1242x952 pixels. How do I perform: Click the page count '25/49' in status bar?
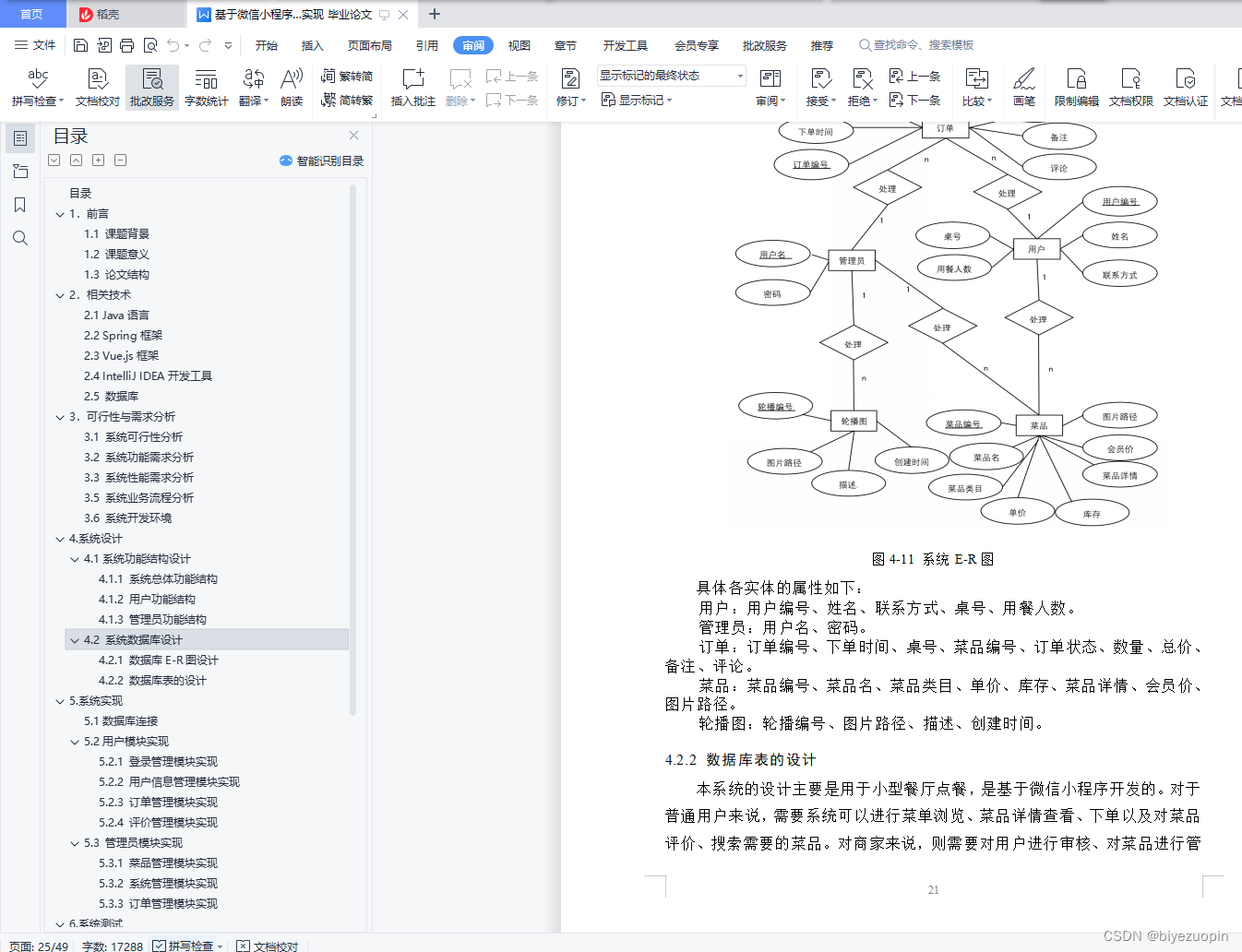[x=39, y=946]
